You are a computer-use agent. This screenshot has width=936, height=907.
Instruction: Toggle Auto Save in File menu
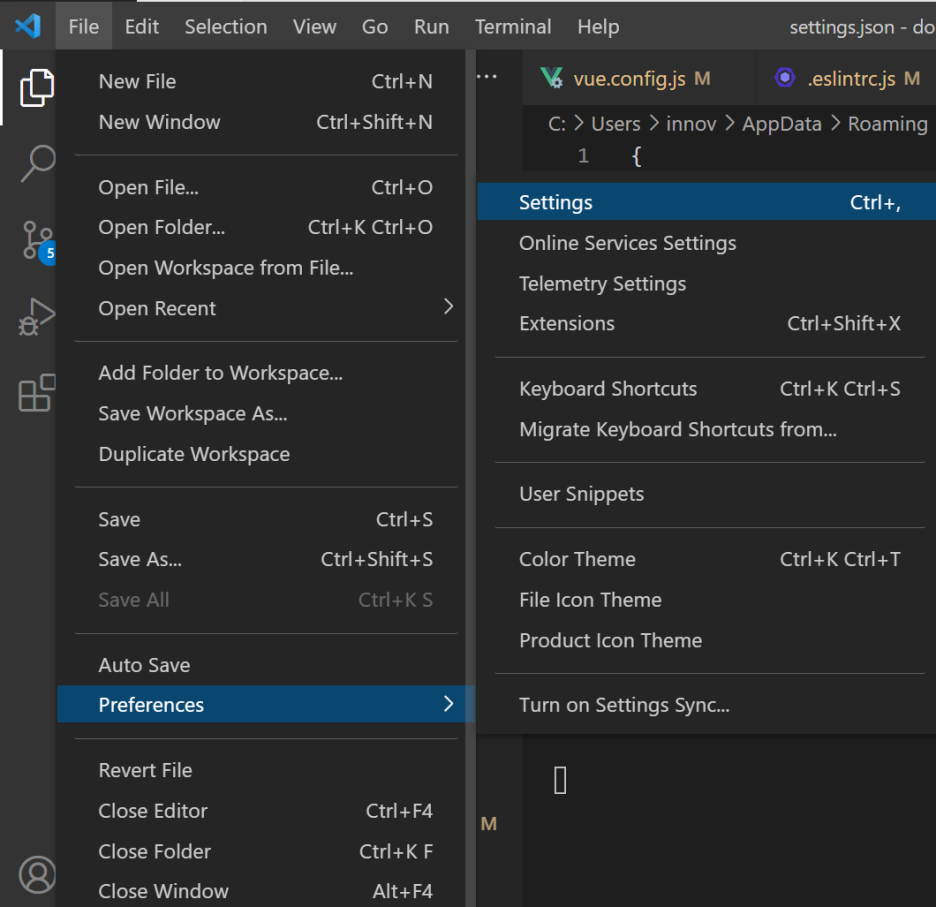(x=144, y=665)
